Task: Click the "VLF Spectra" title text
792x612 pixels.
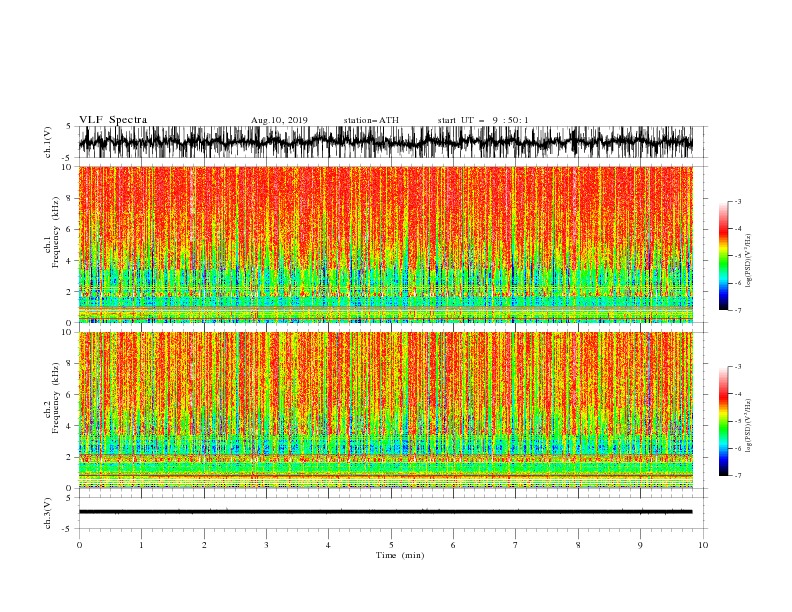Action: 113,120
